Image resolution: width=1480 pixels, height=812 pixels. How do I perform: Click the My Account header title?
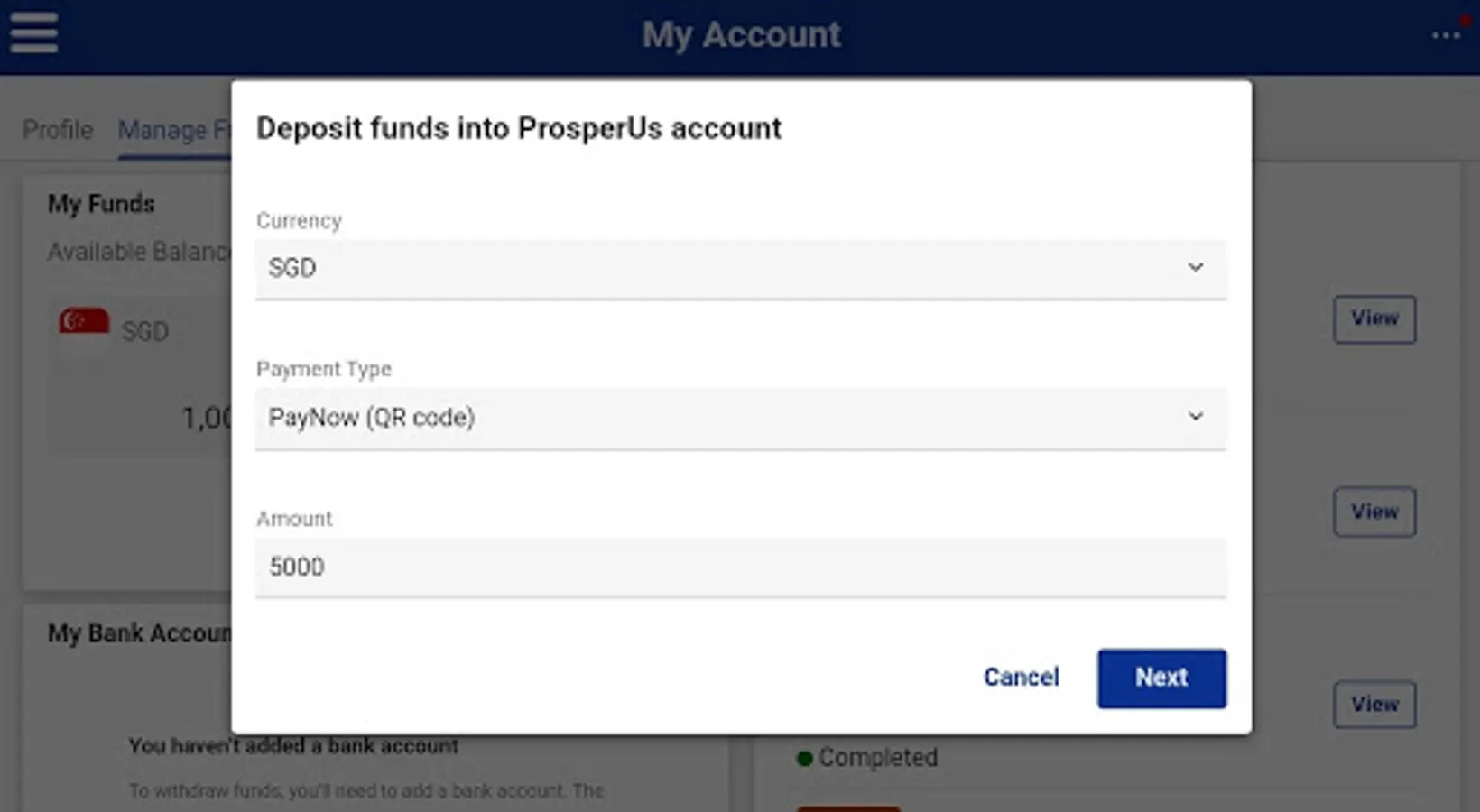pyautogui.click(x=740, y=35)
